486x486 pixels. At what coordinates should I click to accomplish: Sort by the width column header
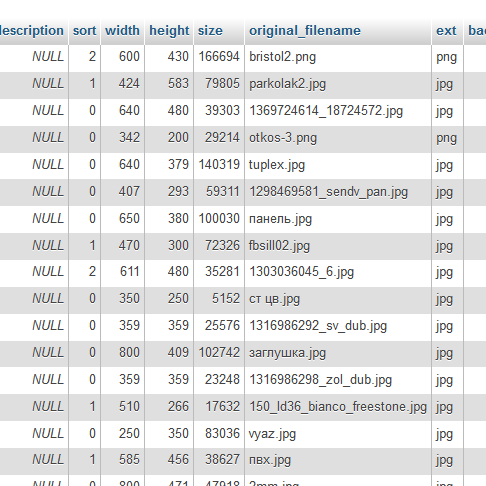[x=122, y=31]
